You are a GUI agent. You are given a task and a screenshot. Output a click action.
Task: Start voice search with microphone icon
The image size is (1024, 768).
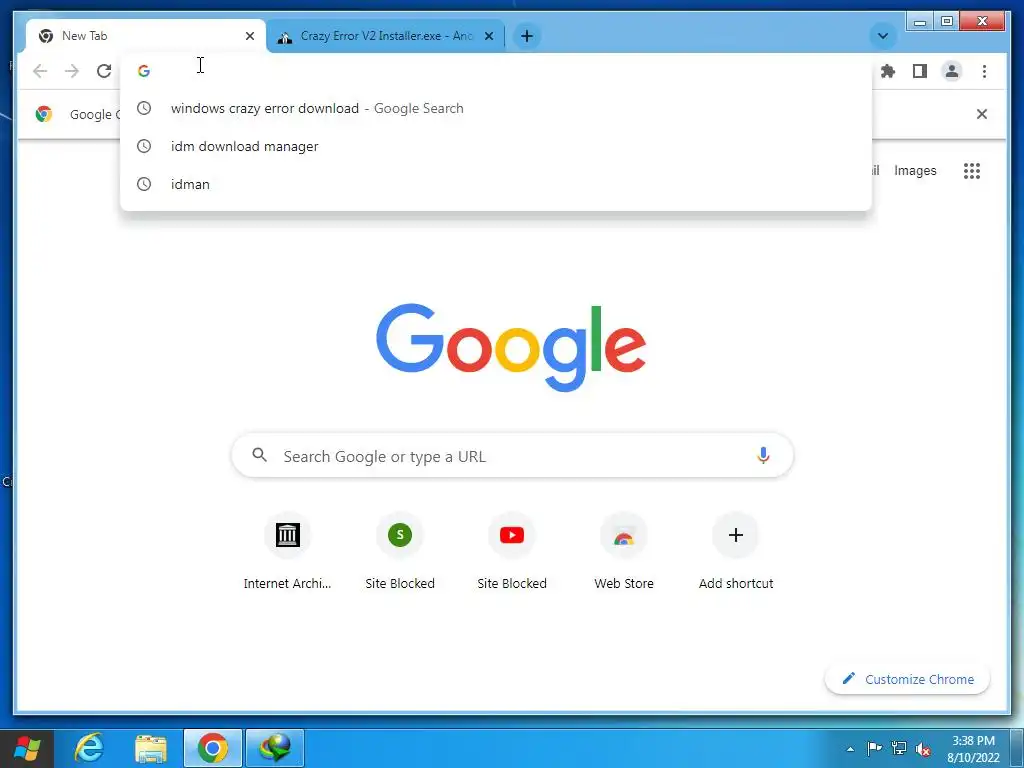(x=763, y=455)
